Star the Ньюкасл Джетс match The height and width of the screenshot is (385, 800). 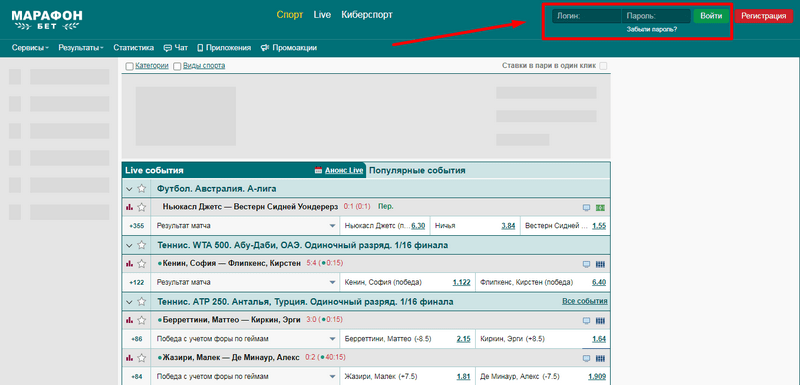point(141,207)
